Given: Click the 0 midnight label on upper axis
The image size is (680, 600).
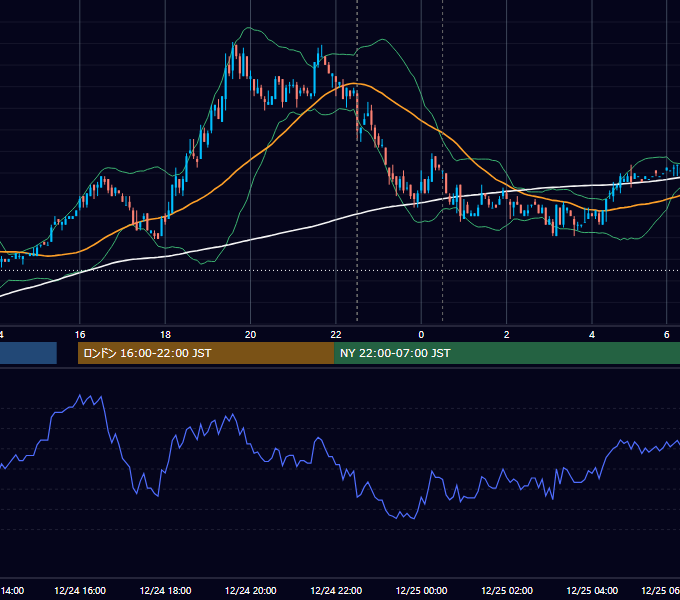Looking at the screenshot, I should (x=421, y=335).
